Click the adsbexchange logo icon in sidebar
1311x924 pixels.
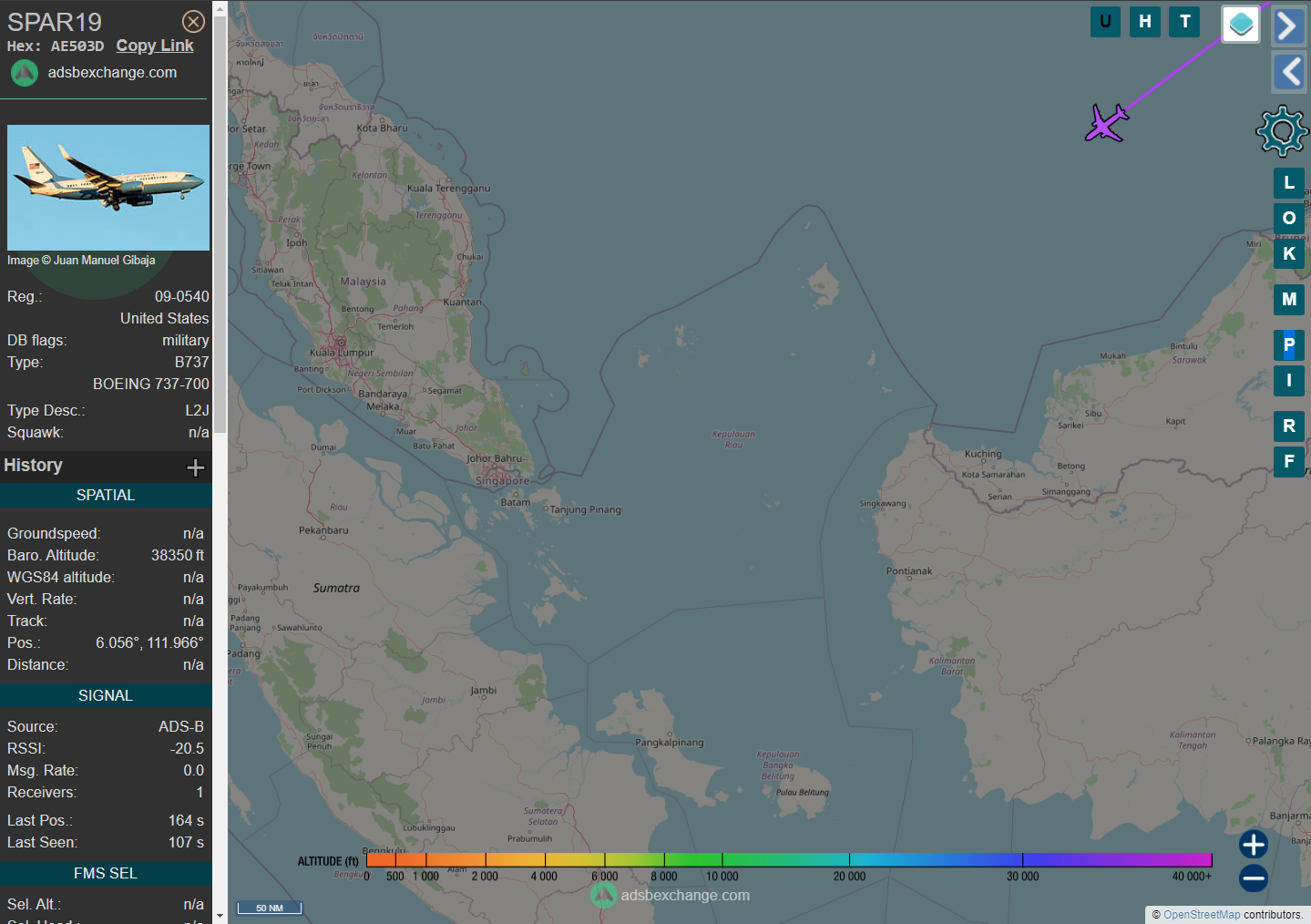click(25, 73)
